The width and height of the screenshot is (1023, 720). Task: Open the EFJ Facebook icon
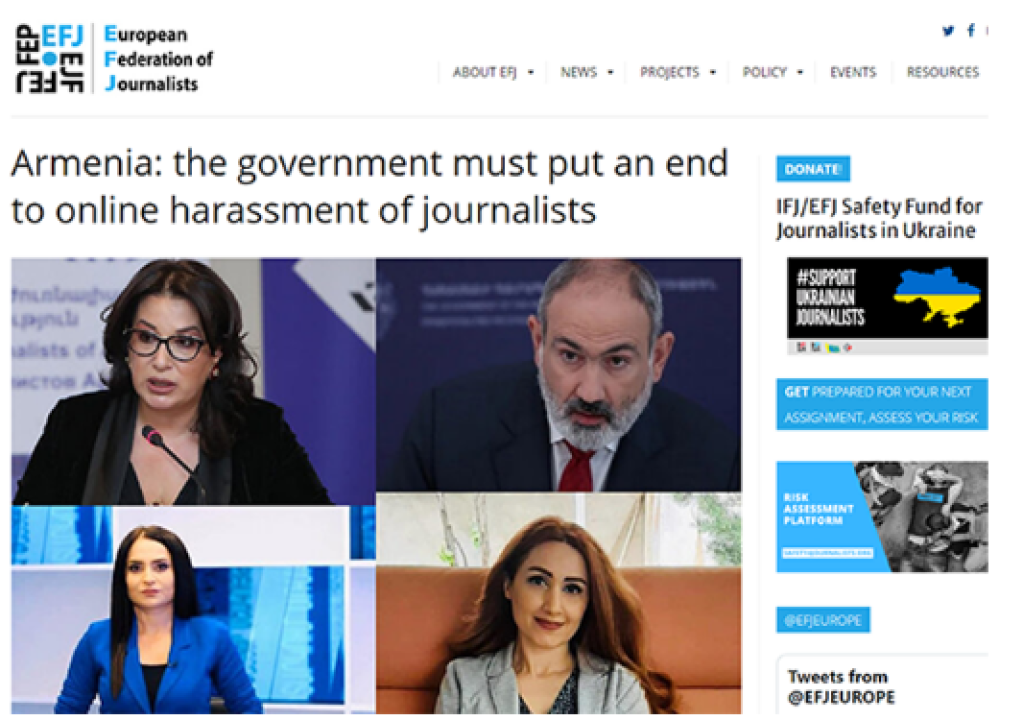[x=971, y=30]
